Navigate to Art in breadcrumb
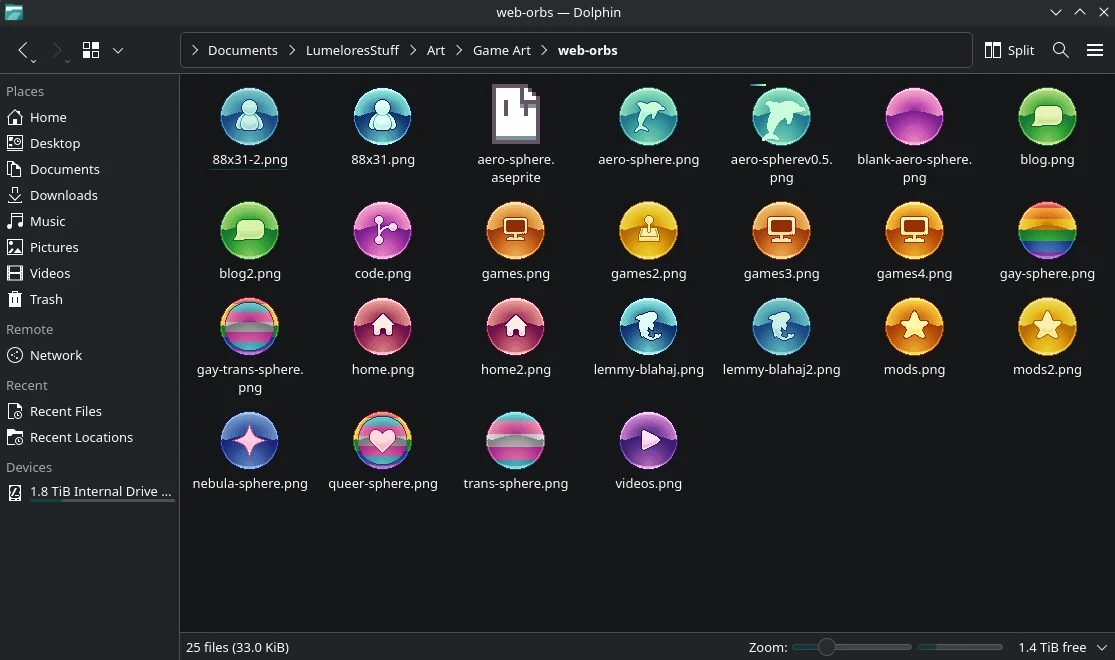The width and height of the screenshot is (1115, 660). [436, 50]
